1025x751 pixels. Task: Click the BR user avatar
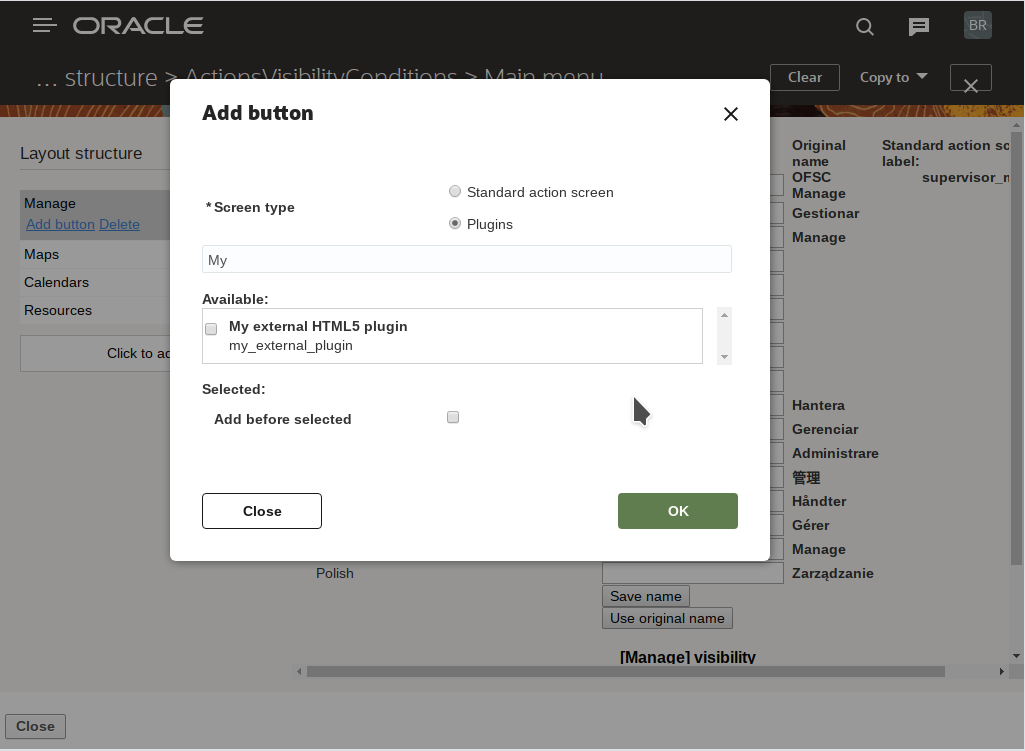[977, 25]
